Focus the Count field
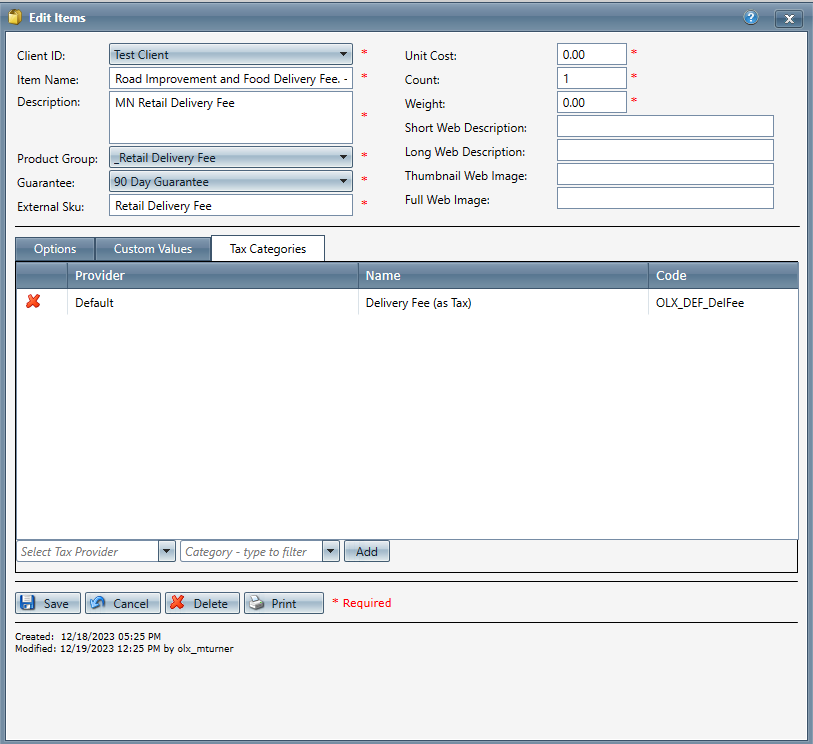 (592, 78)
